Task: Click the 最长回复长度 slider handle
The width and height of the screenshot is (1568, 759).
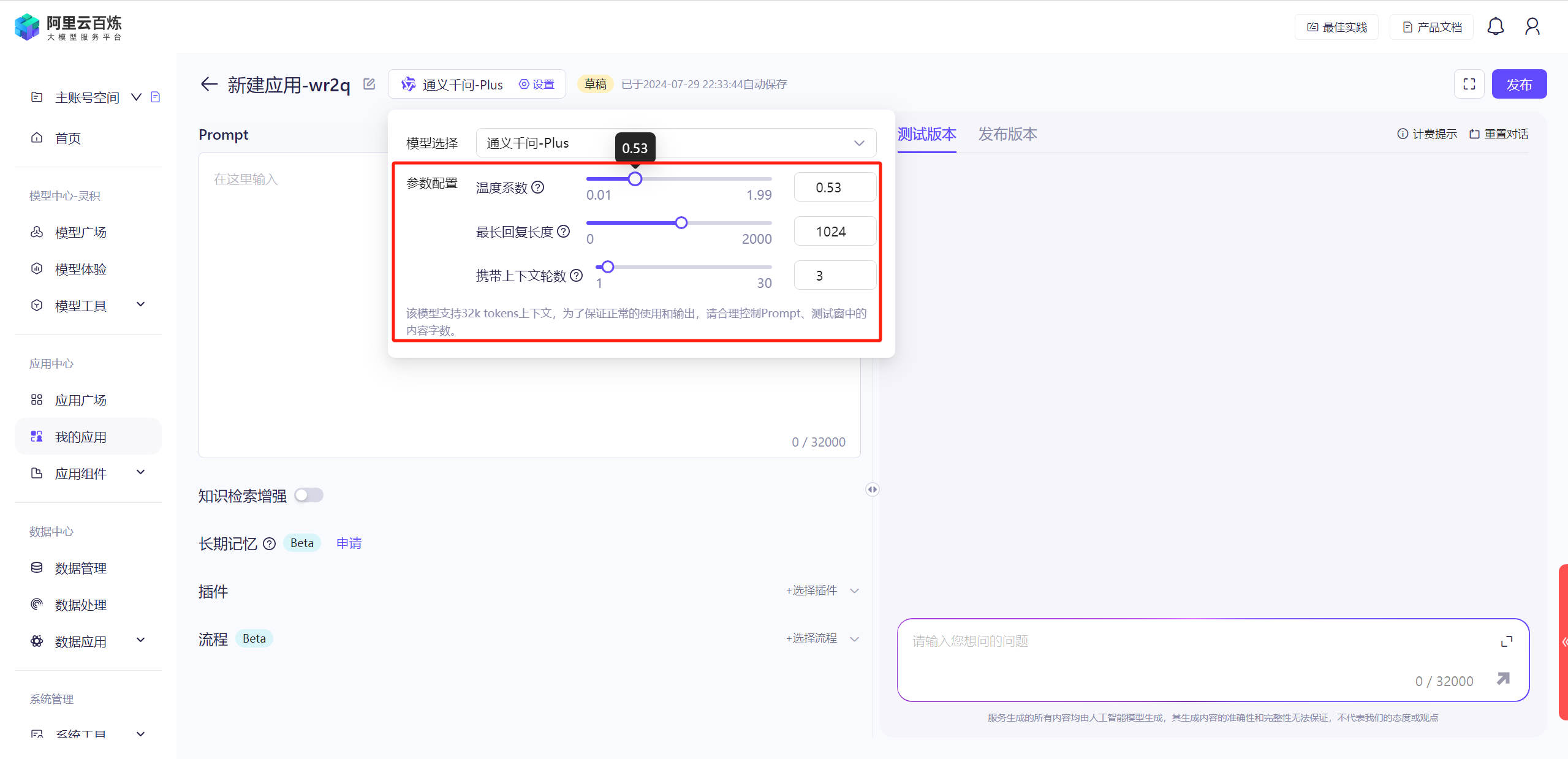Action: coord(681,223)
